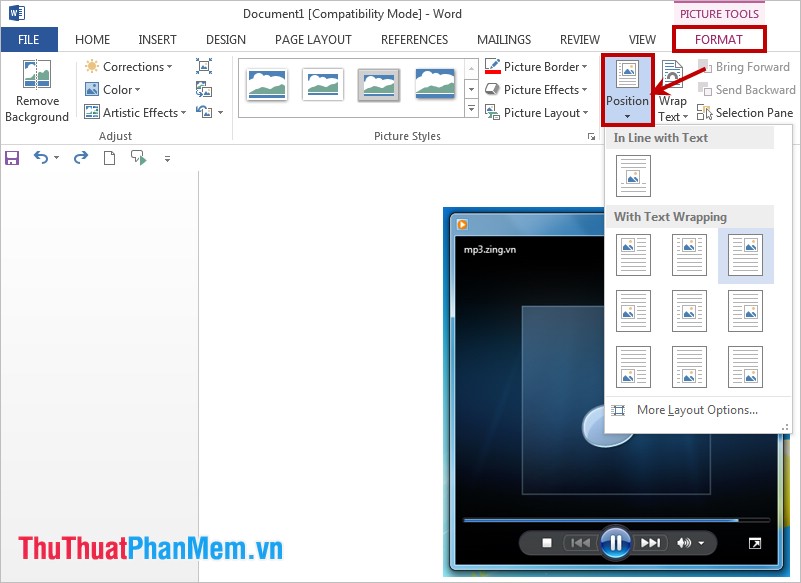Screen dimensions: 801x583
Task: Open the FILE menu
Action: (x=29, y=39)
